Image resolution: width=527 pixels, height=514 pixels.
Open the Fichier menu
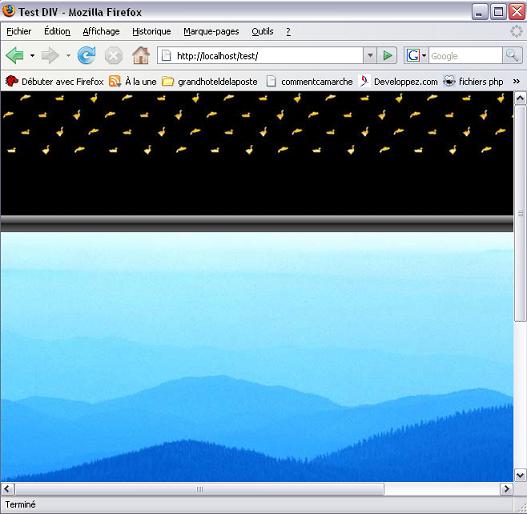(19, 32)
